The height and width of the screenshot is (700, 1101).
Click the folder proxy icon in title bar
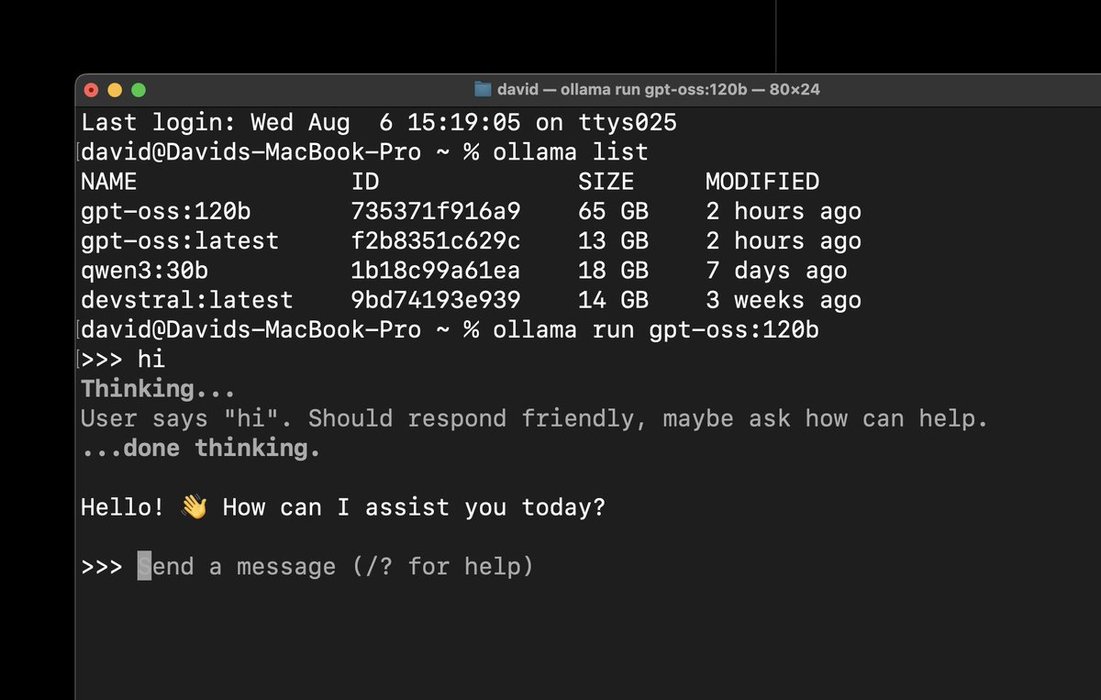click(x=483, y=89)
